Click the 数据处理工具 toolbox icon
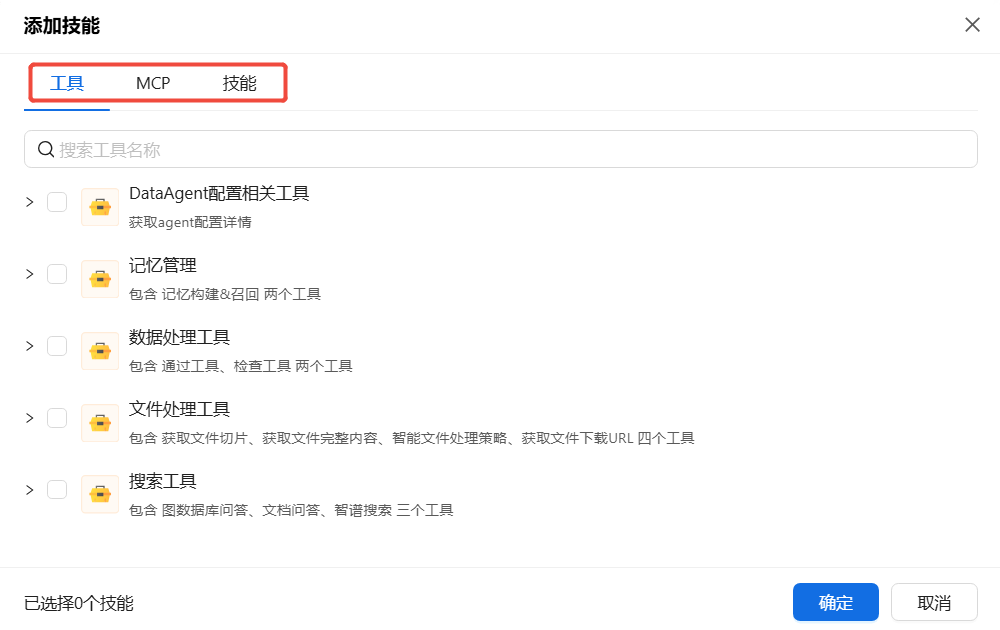This screenshot has width=1000, height=630. point(100,351)
